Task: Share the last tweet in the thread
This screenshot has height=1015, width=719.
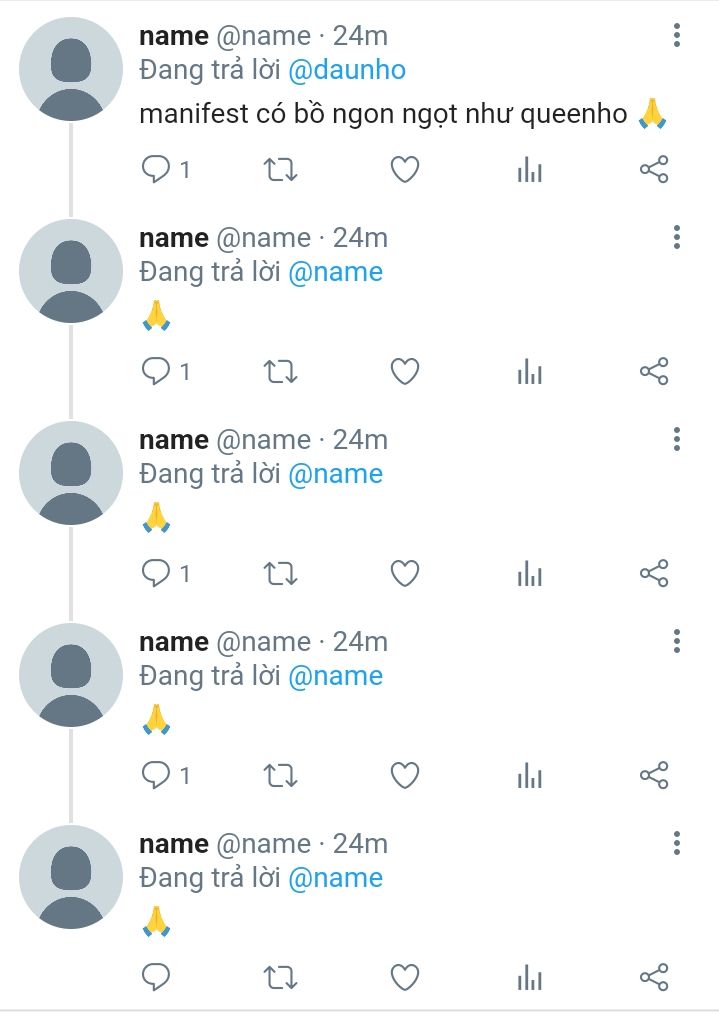Action: (x=654, y=977)
